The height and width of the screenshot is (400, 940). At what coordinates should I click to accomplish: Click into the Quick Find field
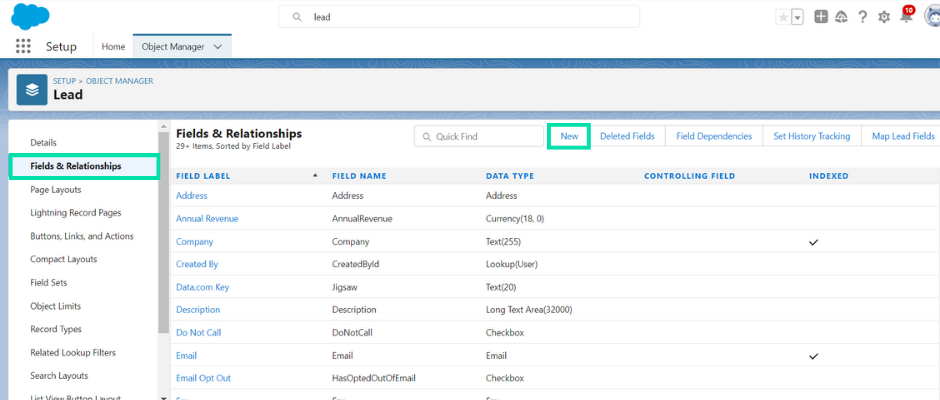pos(478,136)
